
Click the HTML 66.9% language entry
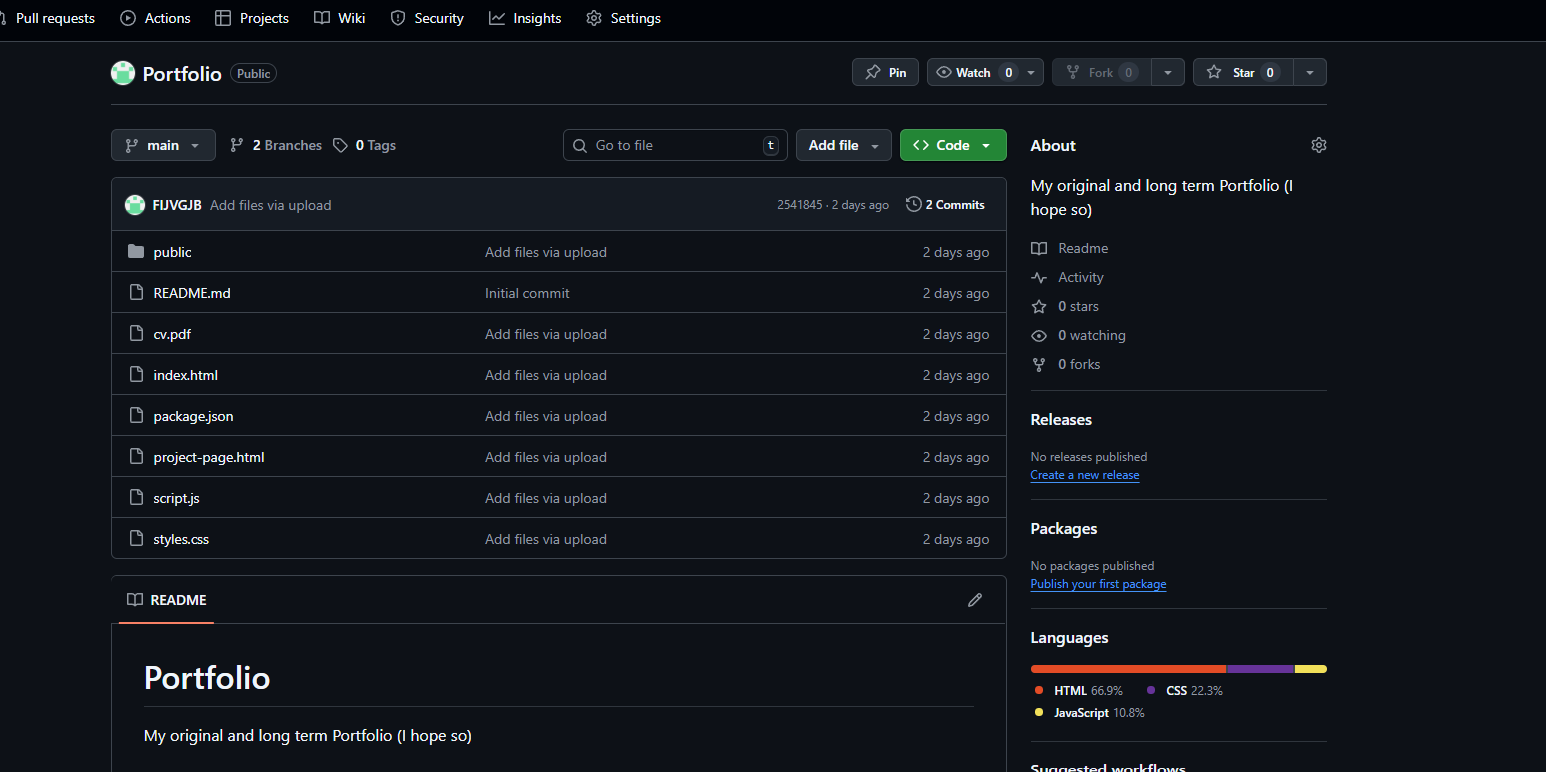click(x=1079, y=690)
